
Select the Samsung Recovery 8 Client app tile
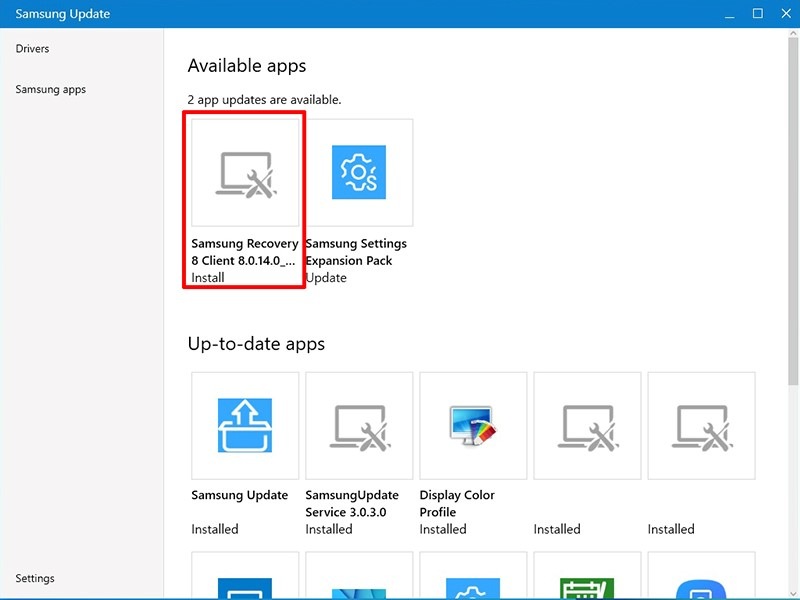click(244, 172)
